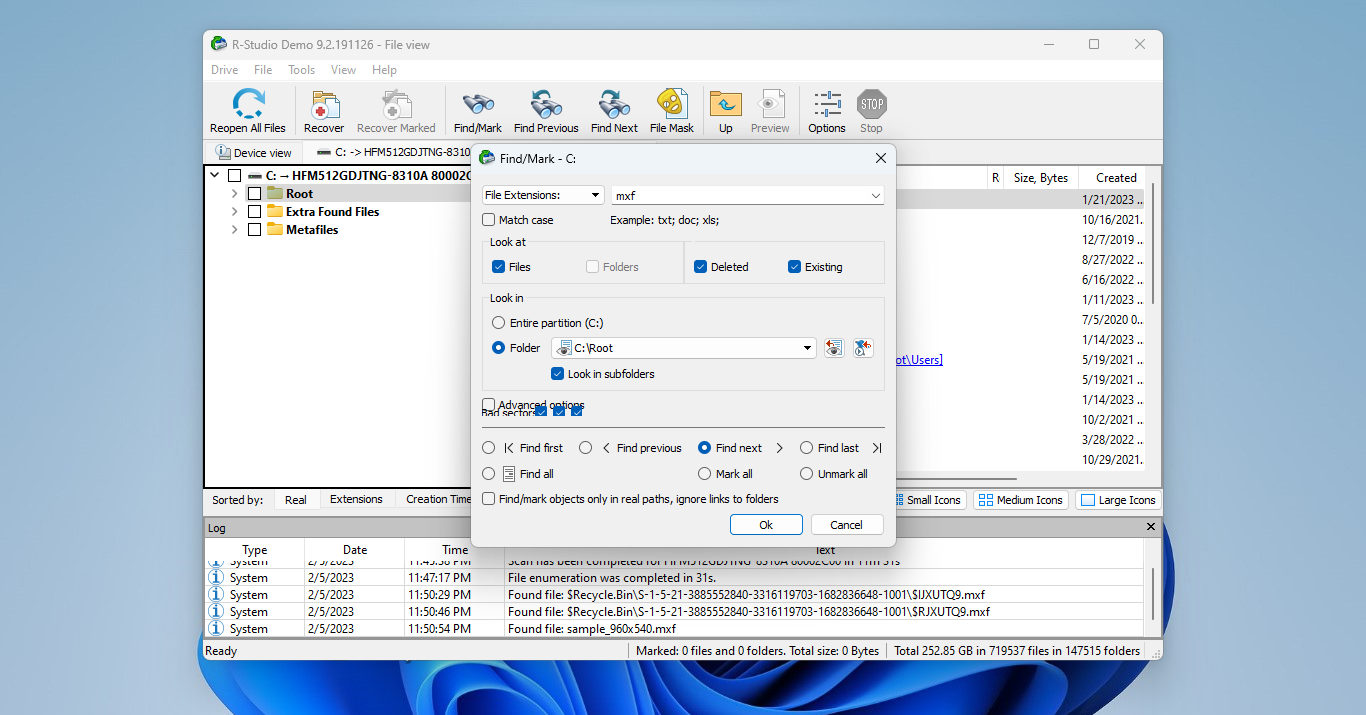Image resolution: width=1366 pixels, height=715 pixels.
Task: Sort by Real tab
Action: [296, 499]
